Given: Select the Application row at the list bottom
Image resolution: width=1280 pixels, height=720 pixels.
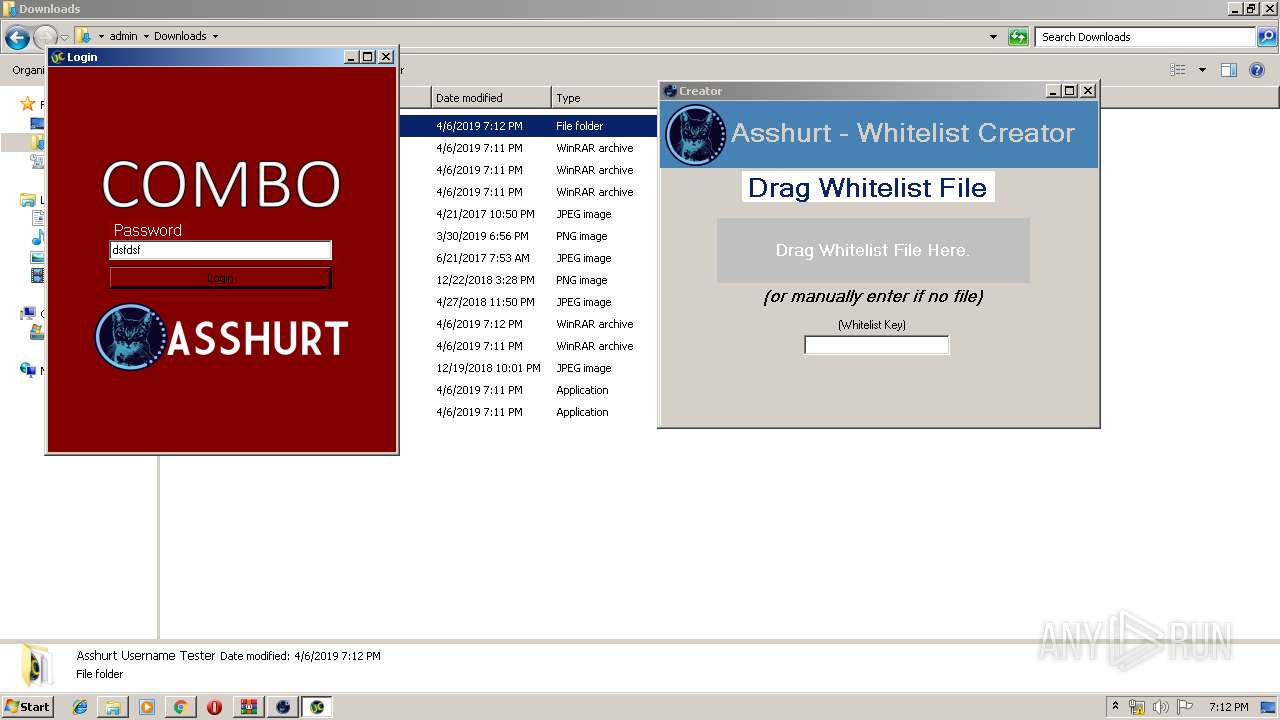Looking at the screenshot, I should (528, 412).
